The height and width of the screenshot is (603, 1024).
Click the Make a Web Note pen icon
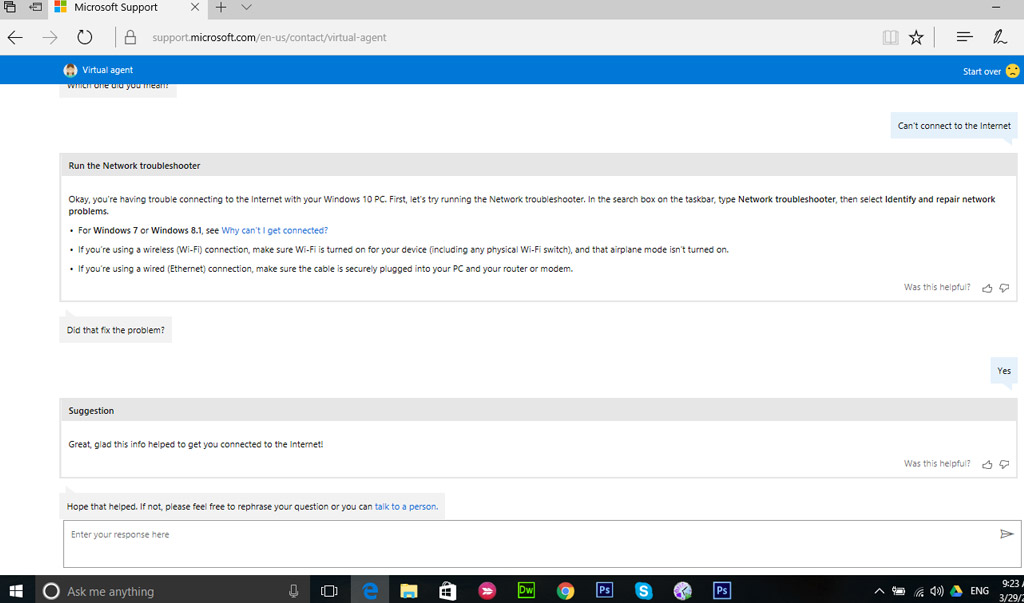click(999, 37)
